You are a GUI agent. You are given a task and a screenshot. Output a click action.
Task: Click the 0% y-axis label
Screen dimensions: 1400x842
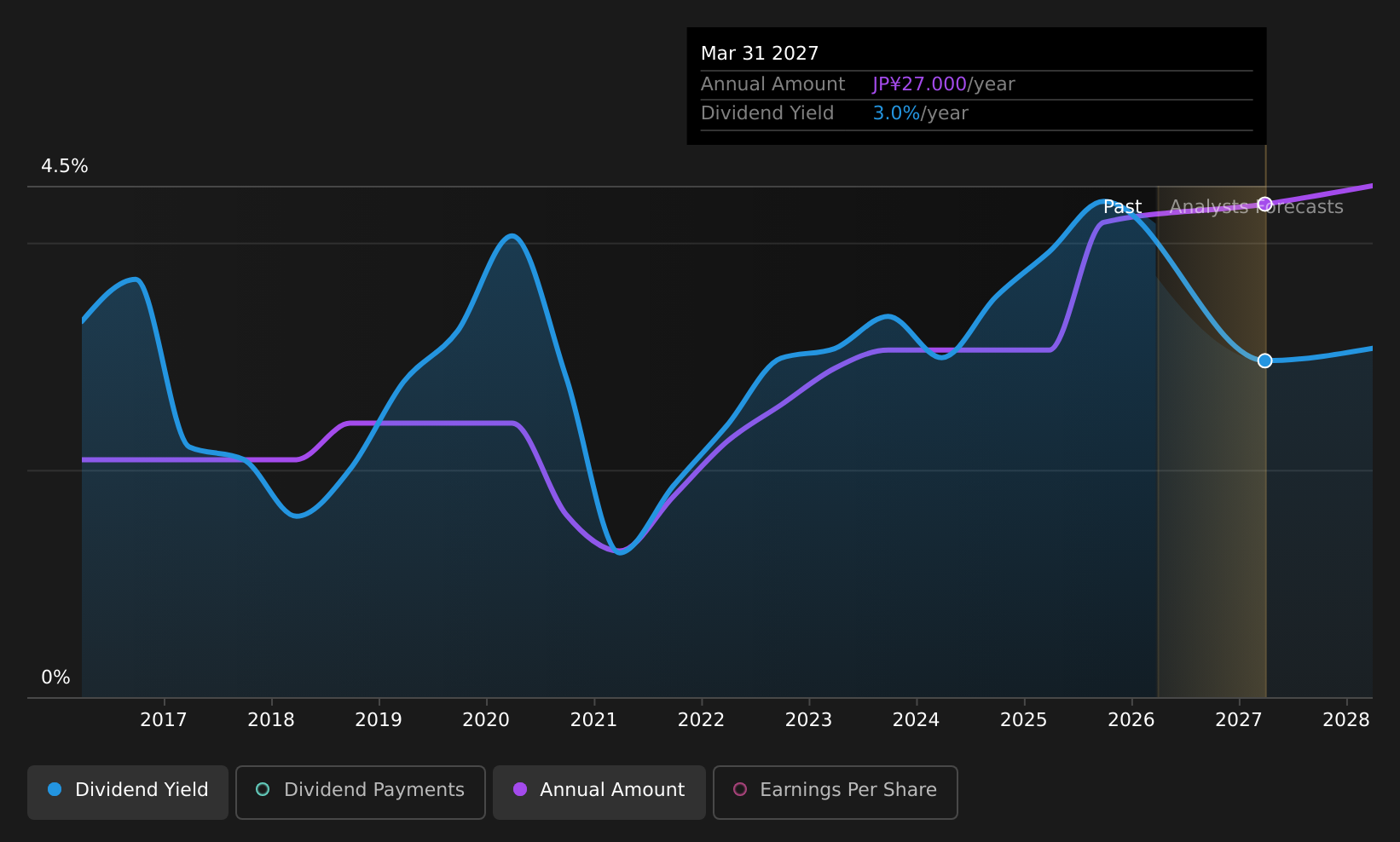coord(56,678)
